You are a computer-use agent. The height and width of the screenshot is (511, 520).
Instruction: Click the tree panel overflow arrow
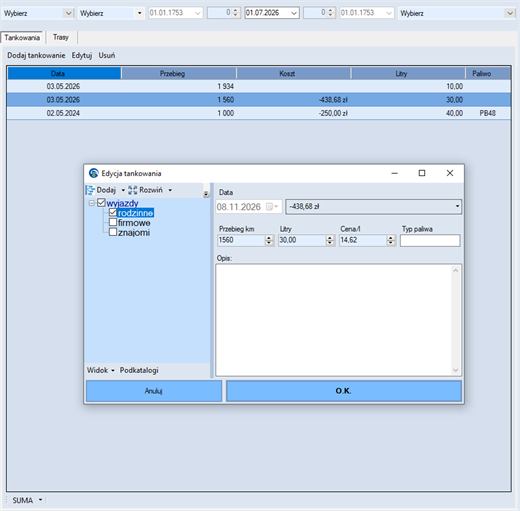click(x=206, y=194)
